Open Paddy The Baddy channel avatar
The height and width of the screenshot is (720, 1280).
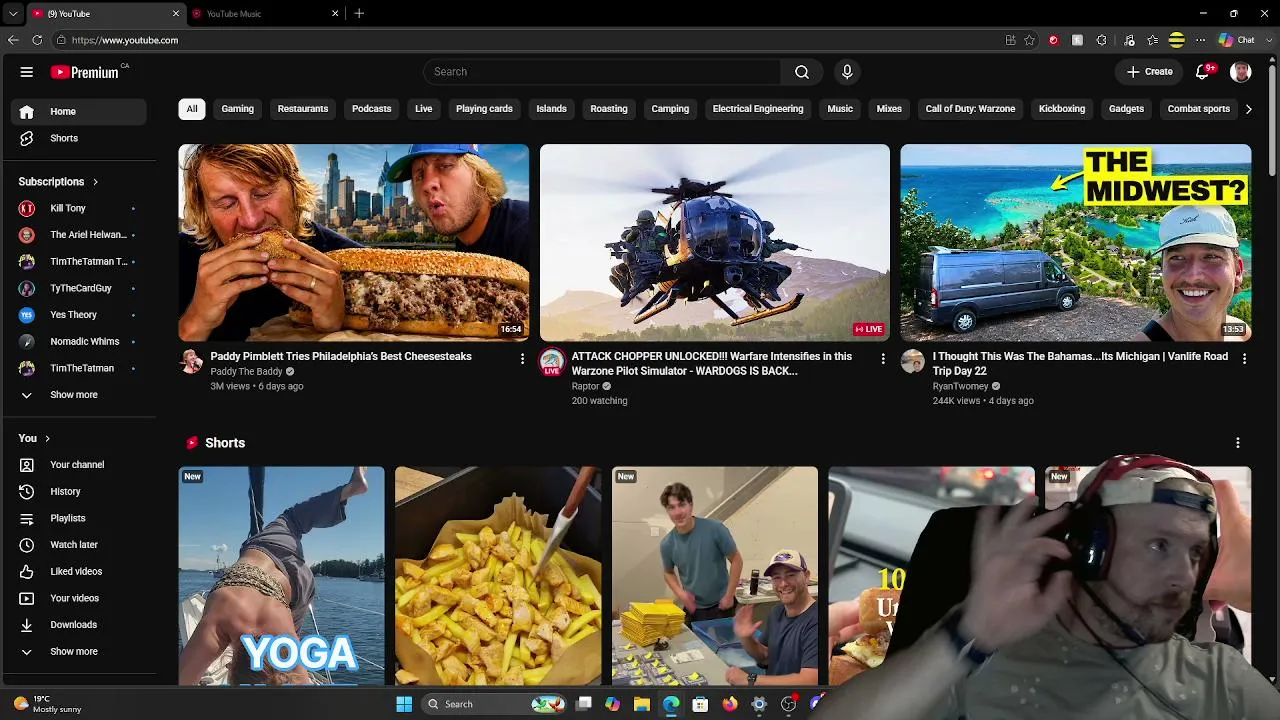[x=191, y=361]
